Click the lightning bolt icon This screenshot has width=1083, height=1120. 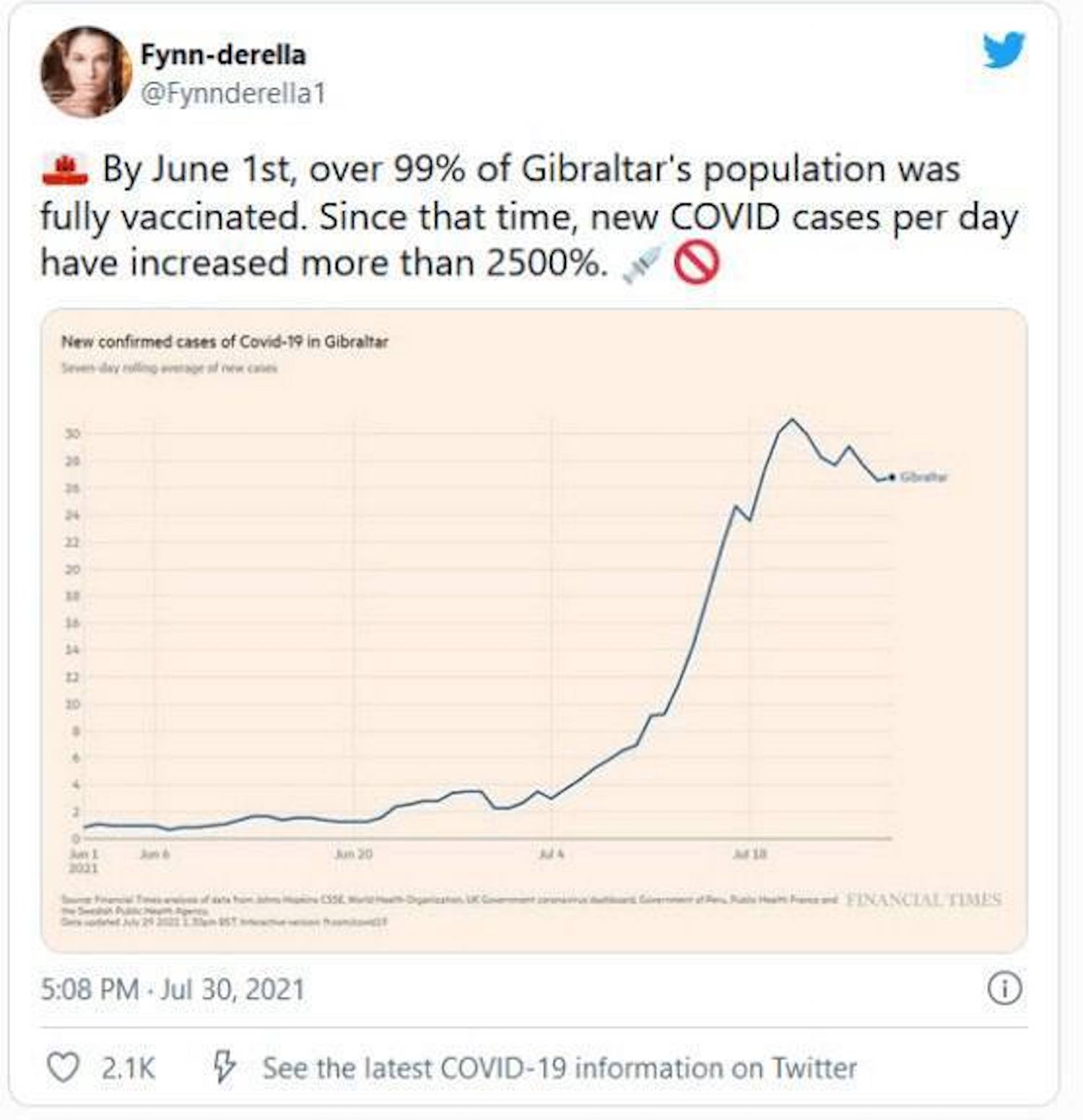pos(224,1067)
